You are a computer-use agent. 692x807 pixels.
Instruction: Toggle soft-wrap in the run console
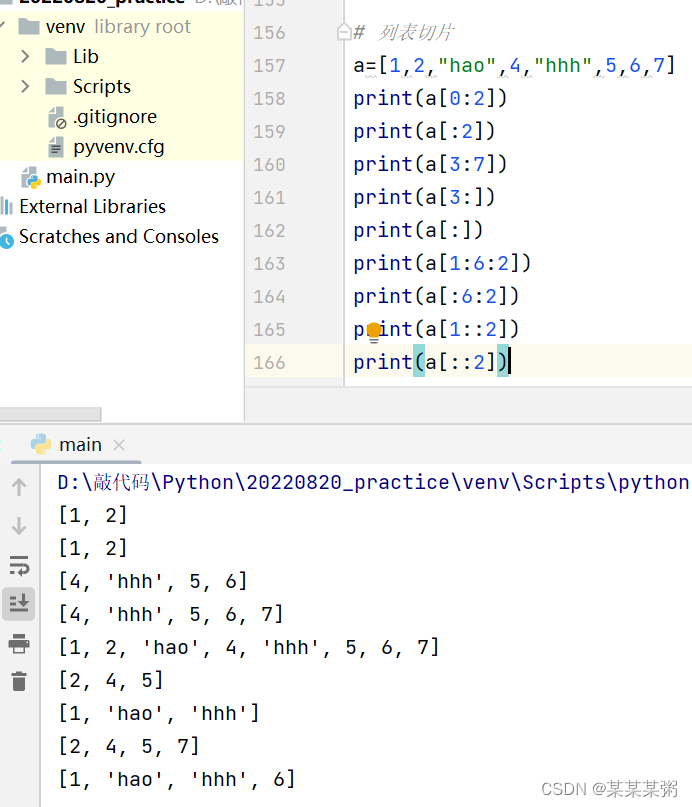[19, 565]
